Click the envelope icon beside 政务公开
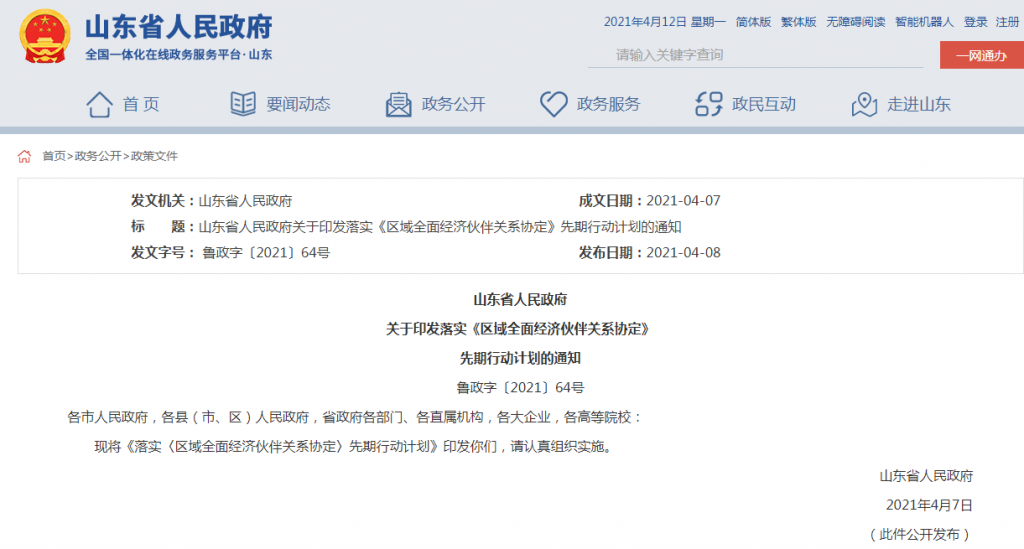This screenshot has width=1024, height=549. 398,104
